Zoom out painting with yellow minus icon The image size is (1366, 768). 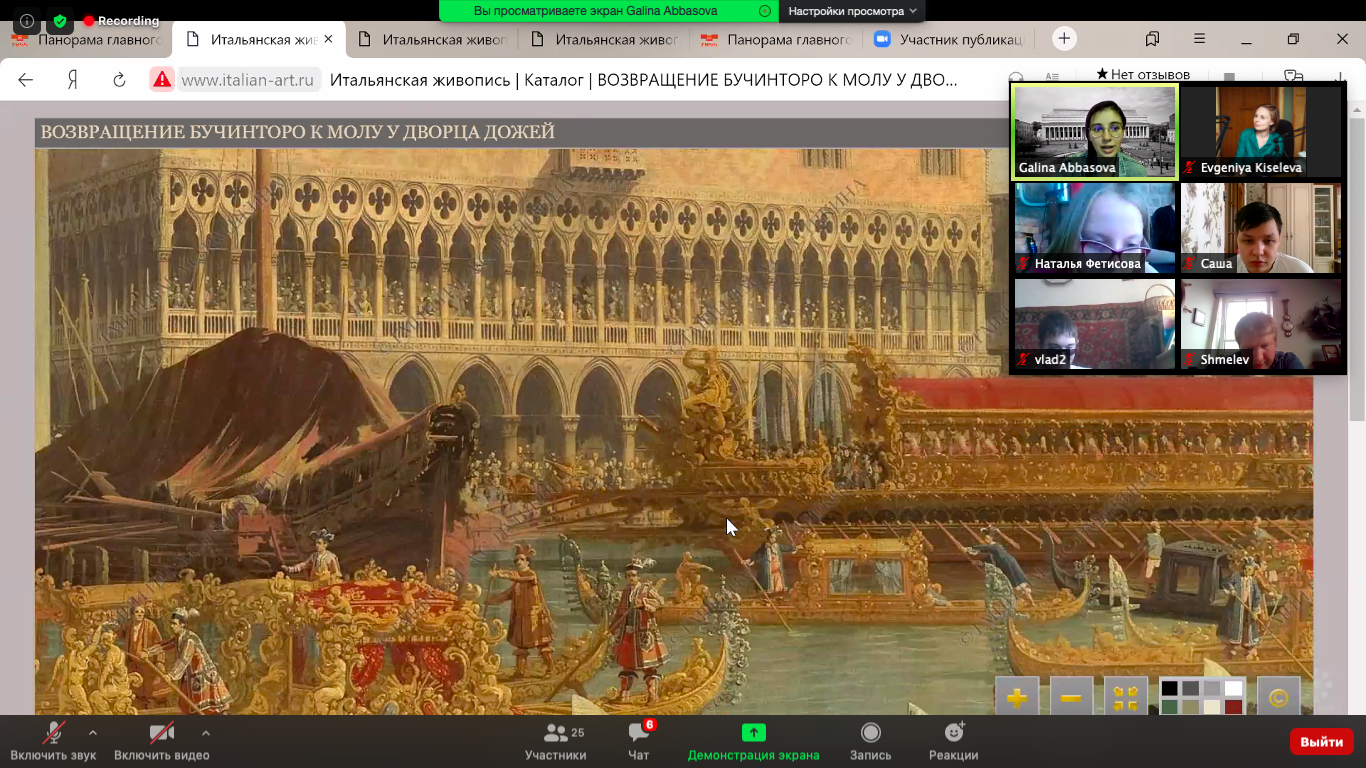(1071, 698)
